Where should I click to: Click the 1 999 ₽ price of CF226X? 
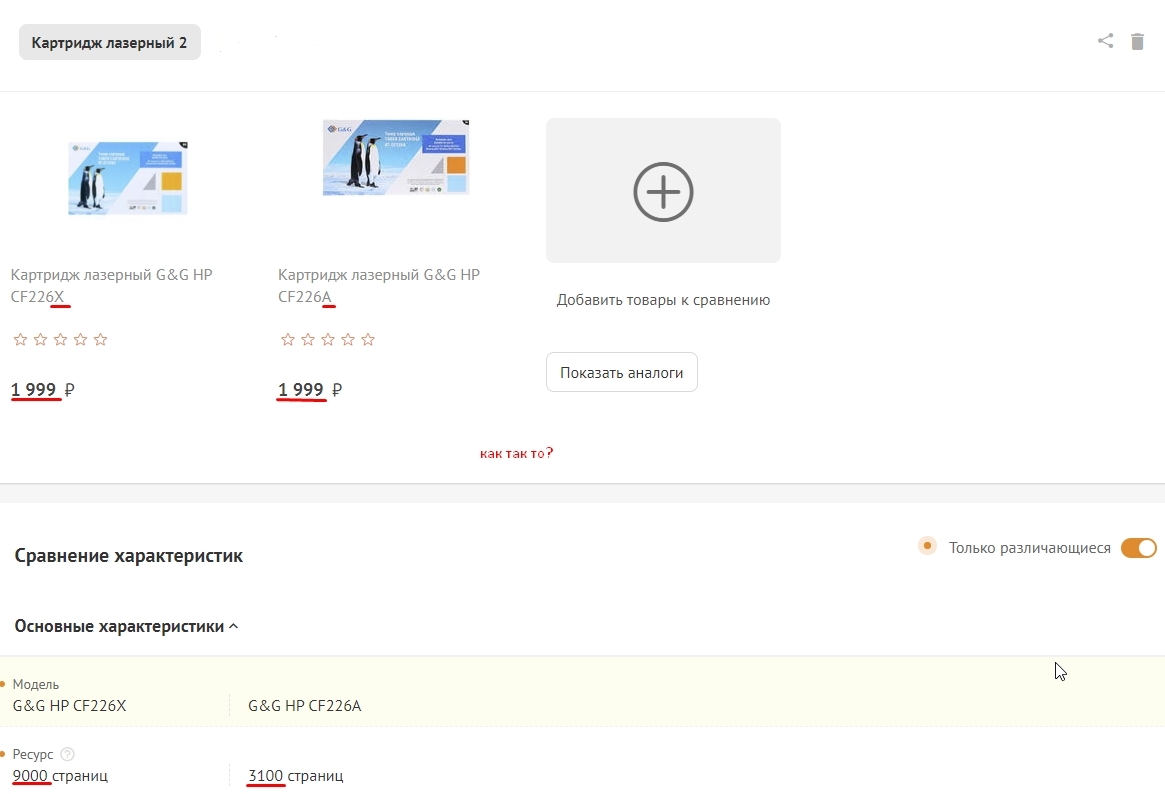[42, 390]
